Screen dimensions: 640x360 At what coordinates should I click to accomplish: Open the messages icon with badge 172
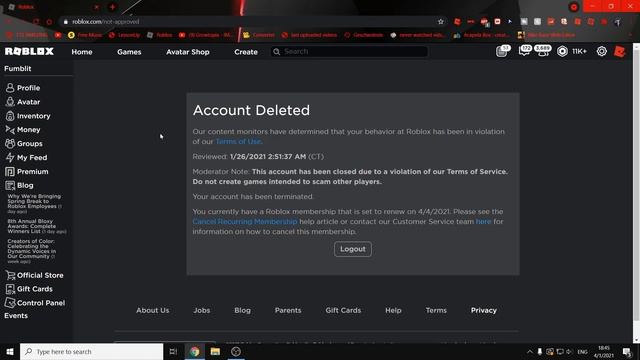coord(524,51)
